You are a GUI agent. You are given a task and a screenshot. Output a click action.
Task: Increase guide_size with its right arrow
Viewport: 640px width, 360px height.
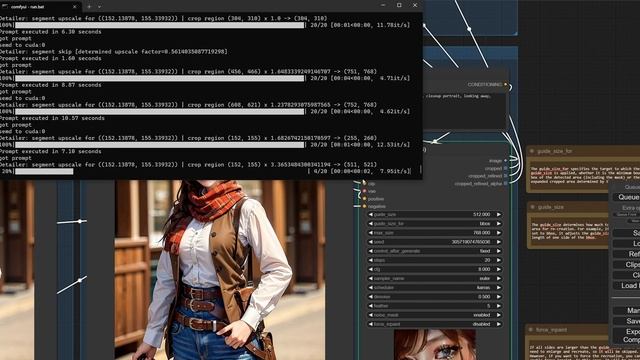pos(499,214)
